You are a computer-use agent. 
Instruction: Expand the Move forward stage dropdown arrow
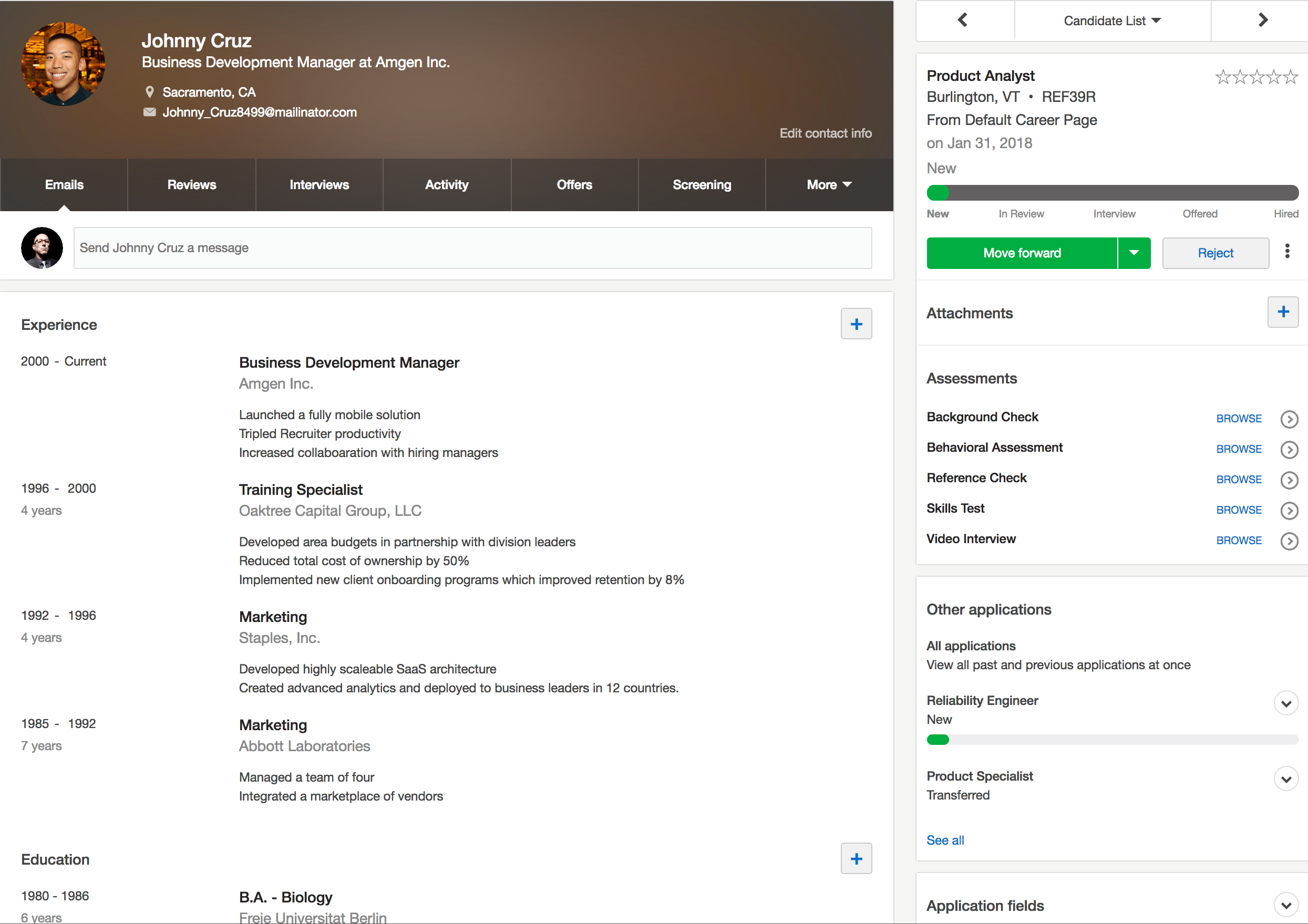1134,253
